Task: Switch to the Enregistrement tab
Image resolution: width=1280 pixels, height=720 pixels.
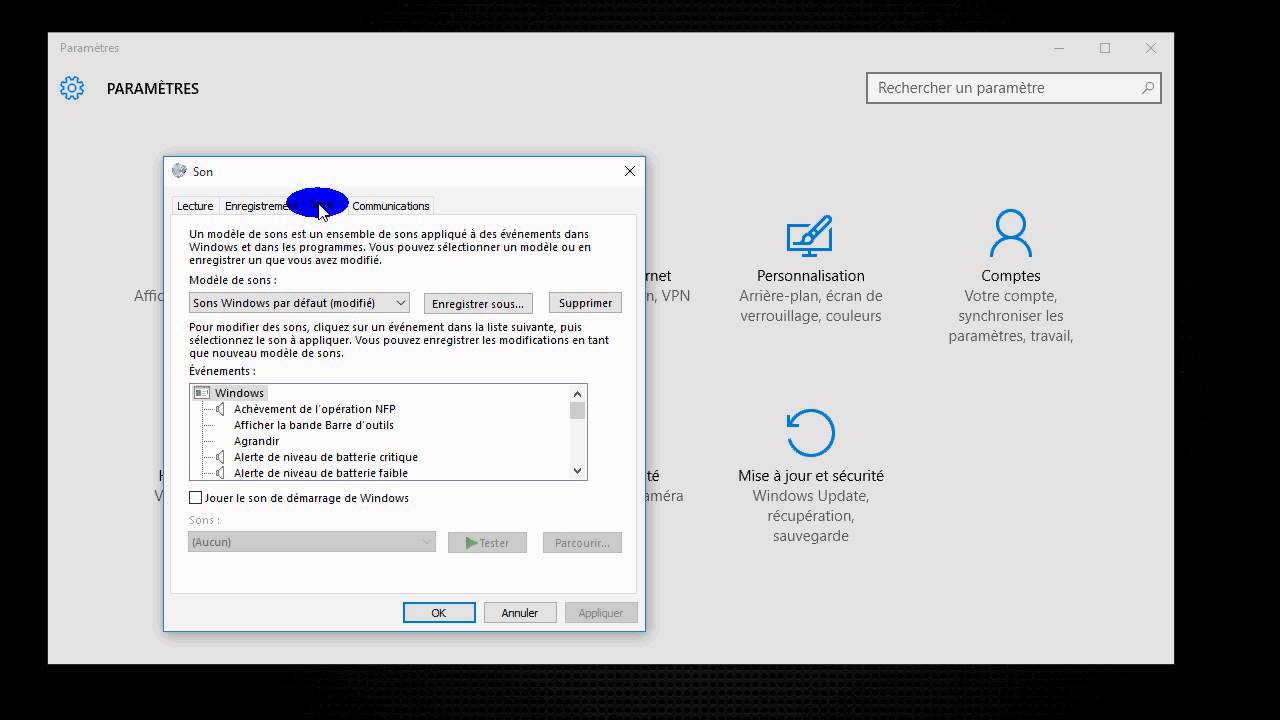Action: pyautogui.click(x=258, y=206)
